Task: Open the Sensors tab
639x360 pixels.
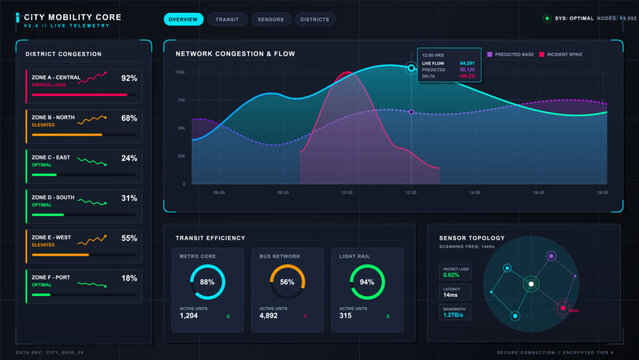Action: click(271, 19)
